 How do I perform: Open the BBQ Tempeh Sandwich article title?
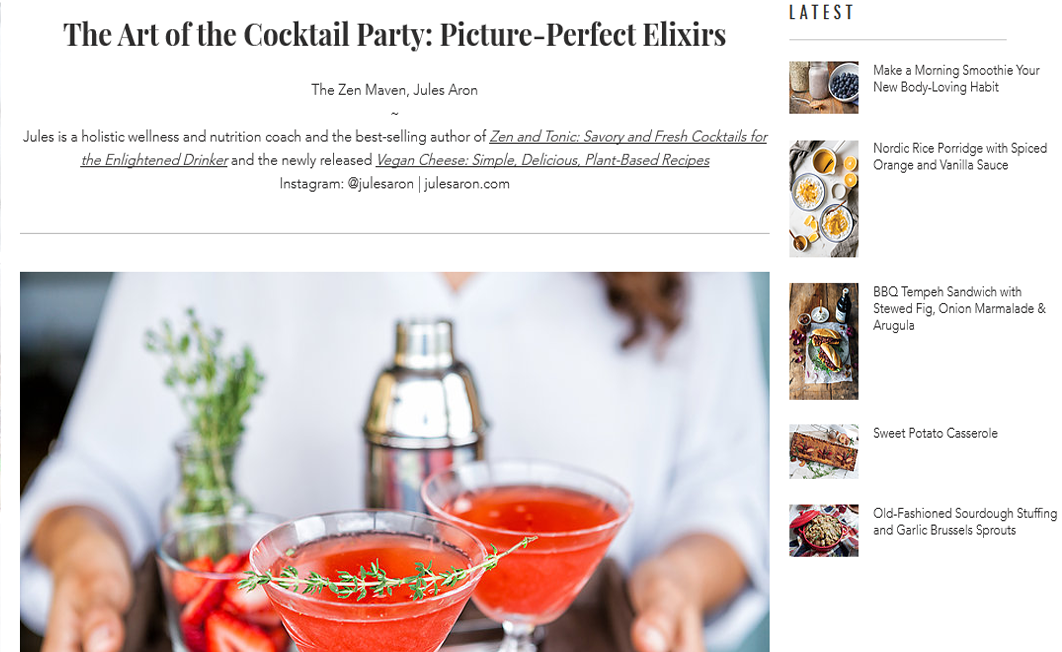tap(959, 309)
